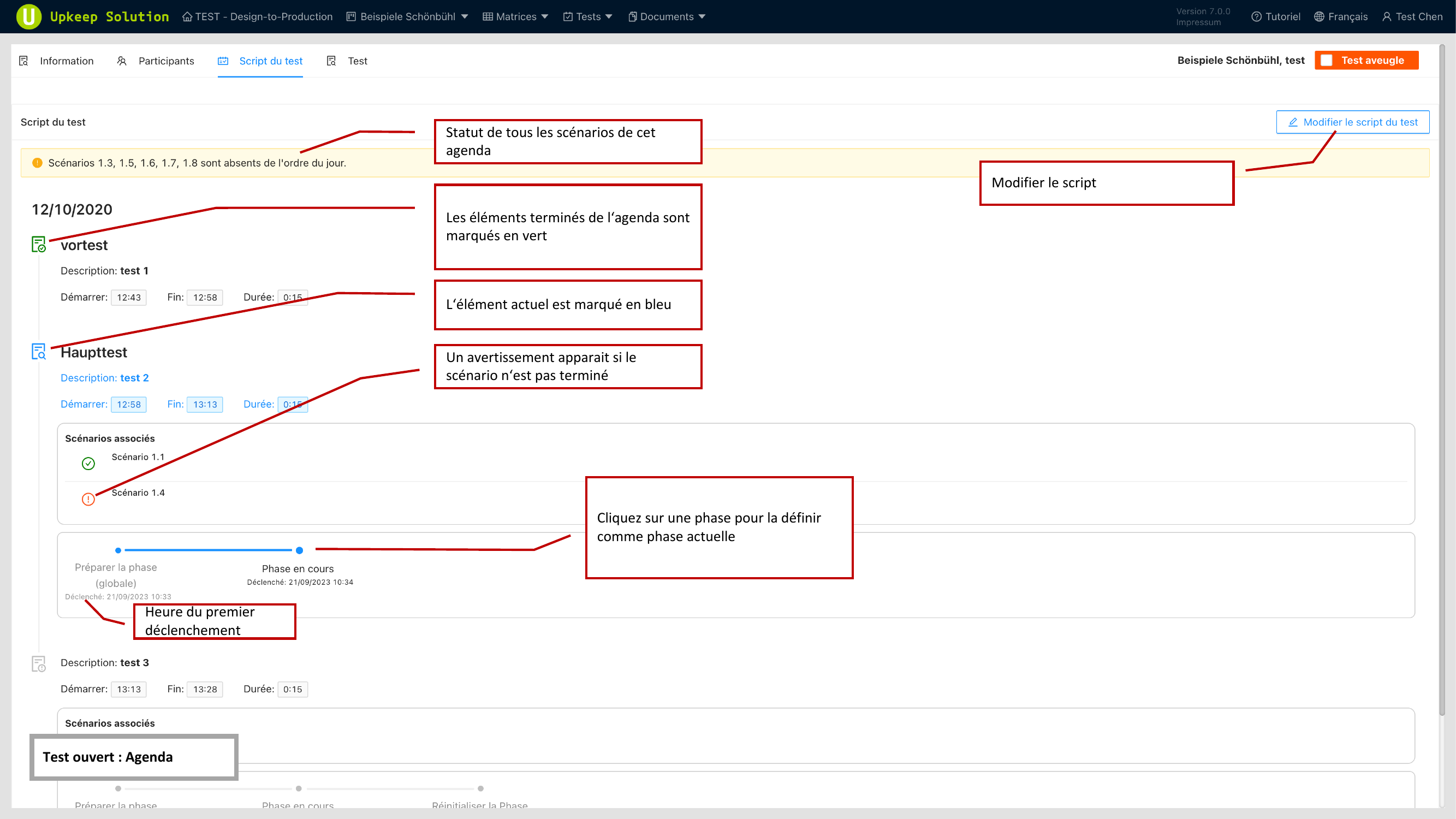Click the globe language icon for Français
Viewport: 1456px width, 819px height.
[x=1318, y=16]
